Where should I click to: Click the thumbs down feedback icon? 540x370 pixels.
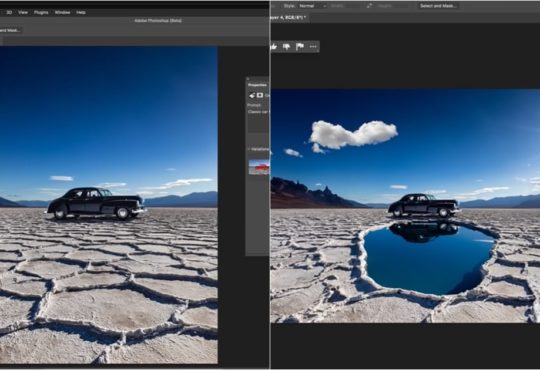287,47
